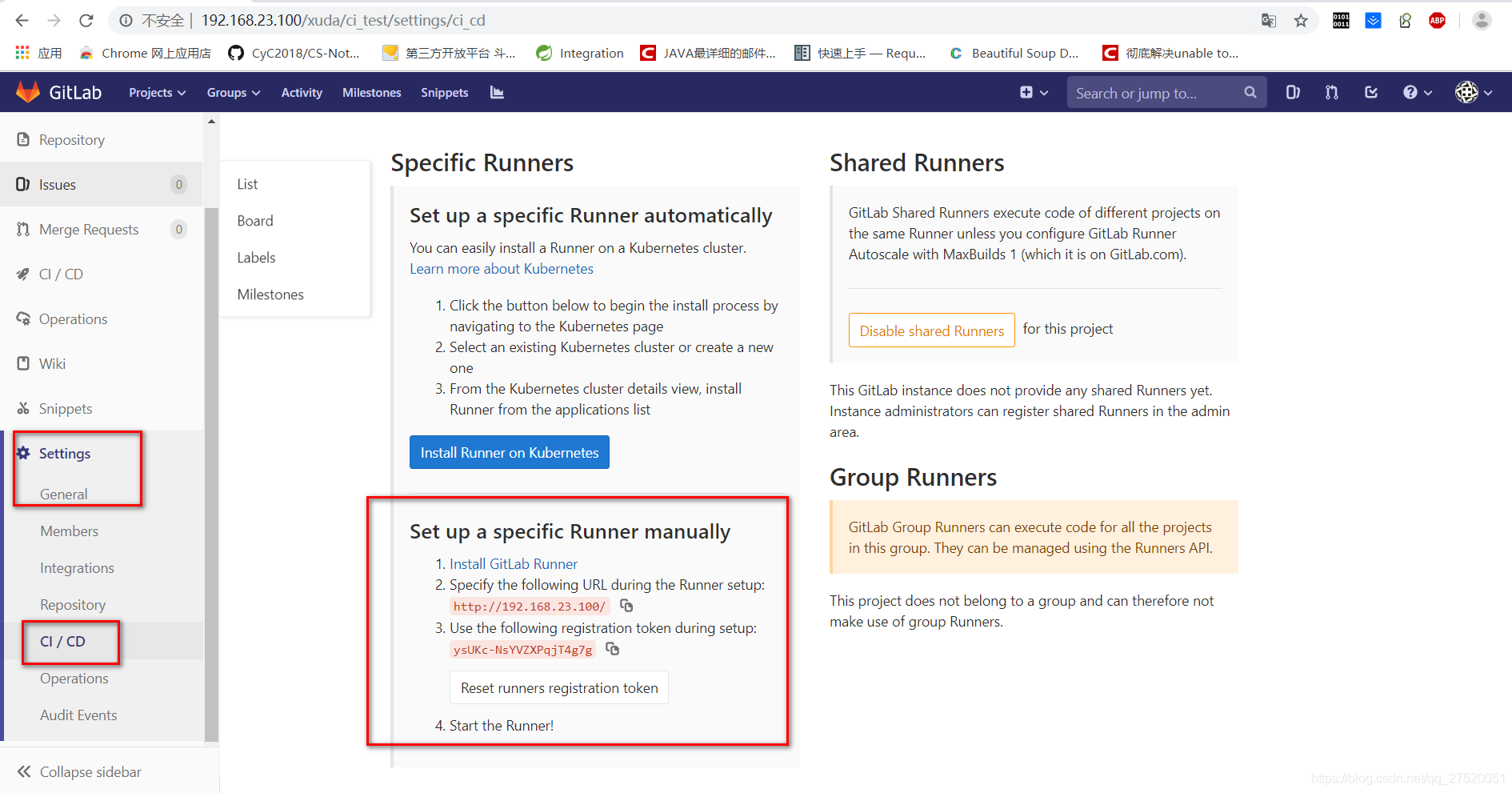The image size is (1512, 793).
Task: Open Members under Settings
Action: coord(70,531)
